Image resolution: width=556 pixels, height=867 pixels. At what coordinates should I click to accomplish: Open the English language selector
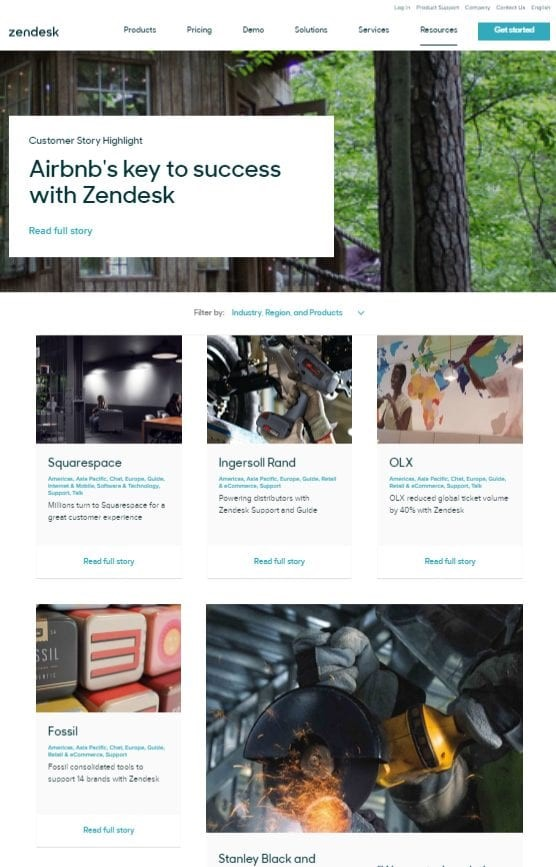(x=541, y=7)
